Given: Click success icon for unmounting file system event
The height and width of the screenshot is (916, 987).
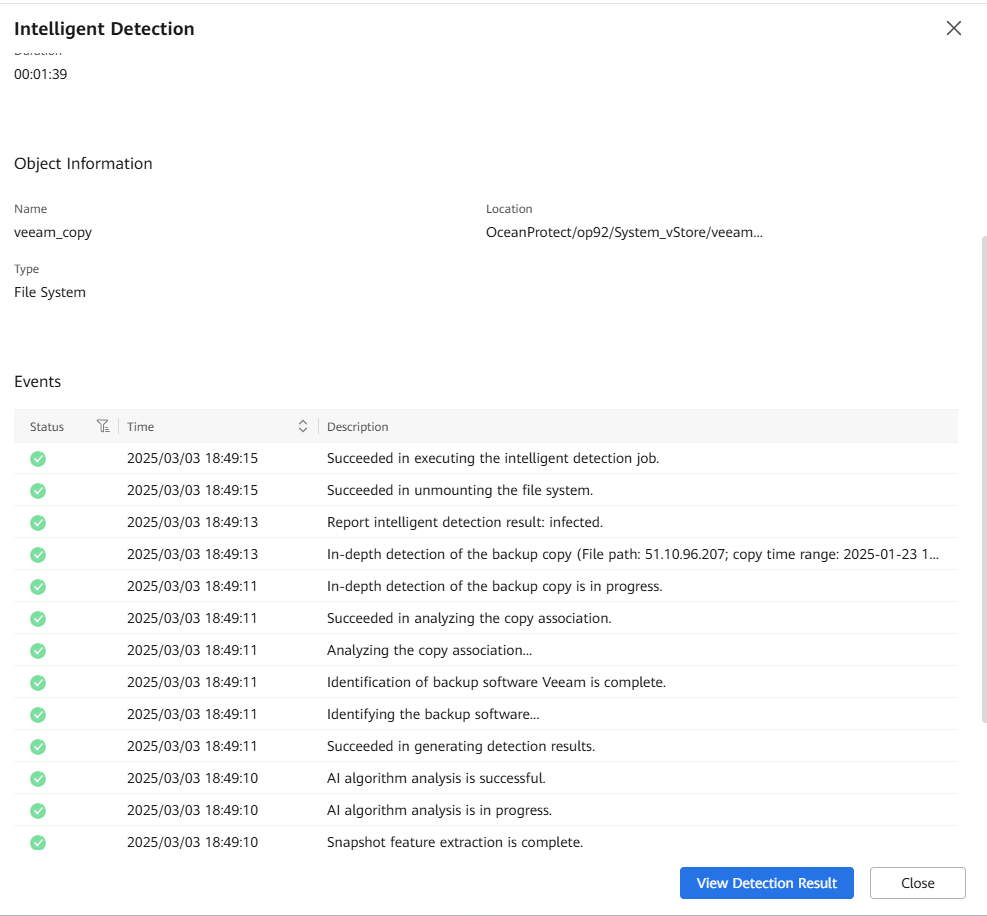Looking at the screenshot, I should 38,491.
